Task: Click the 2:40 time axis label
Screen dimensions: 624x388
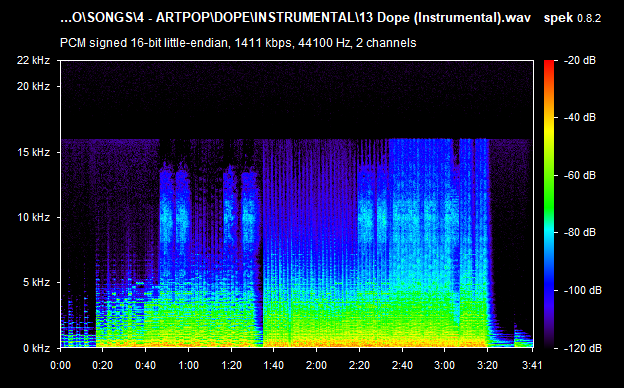Action: click(x=402, y=365)
